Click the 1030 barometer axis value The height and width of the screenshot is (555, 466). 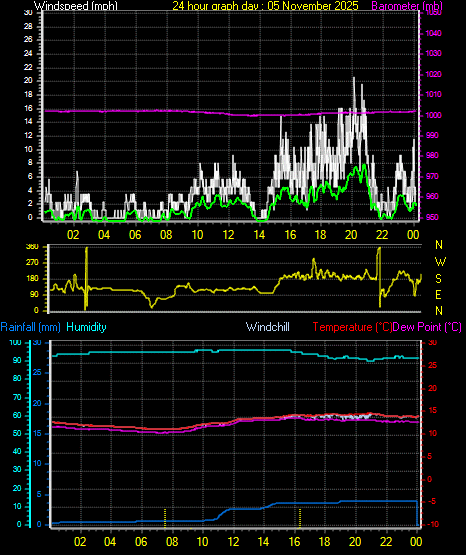pos(433,53)
